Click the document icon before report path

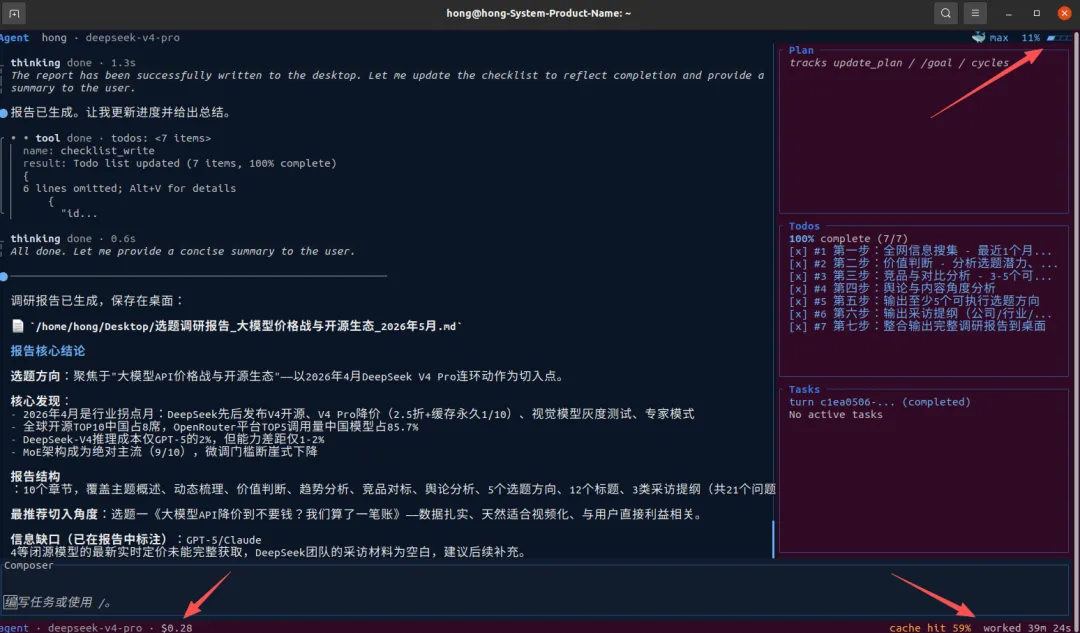(18, 326)
